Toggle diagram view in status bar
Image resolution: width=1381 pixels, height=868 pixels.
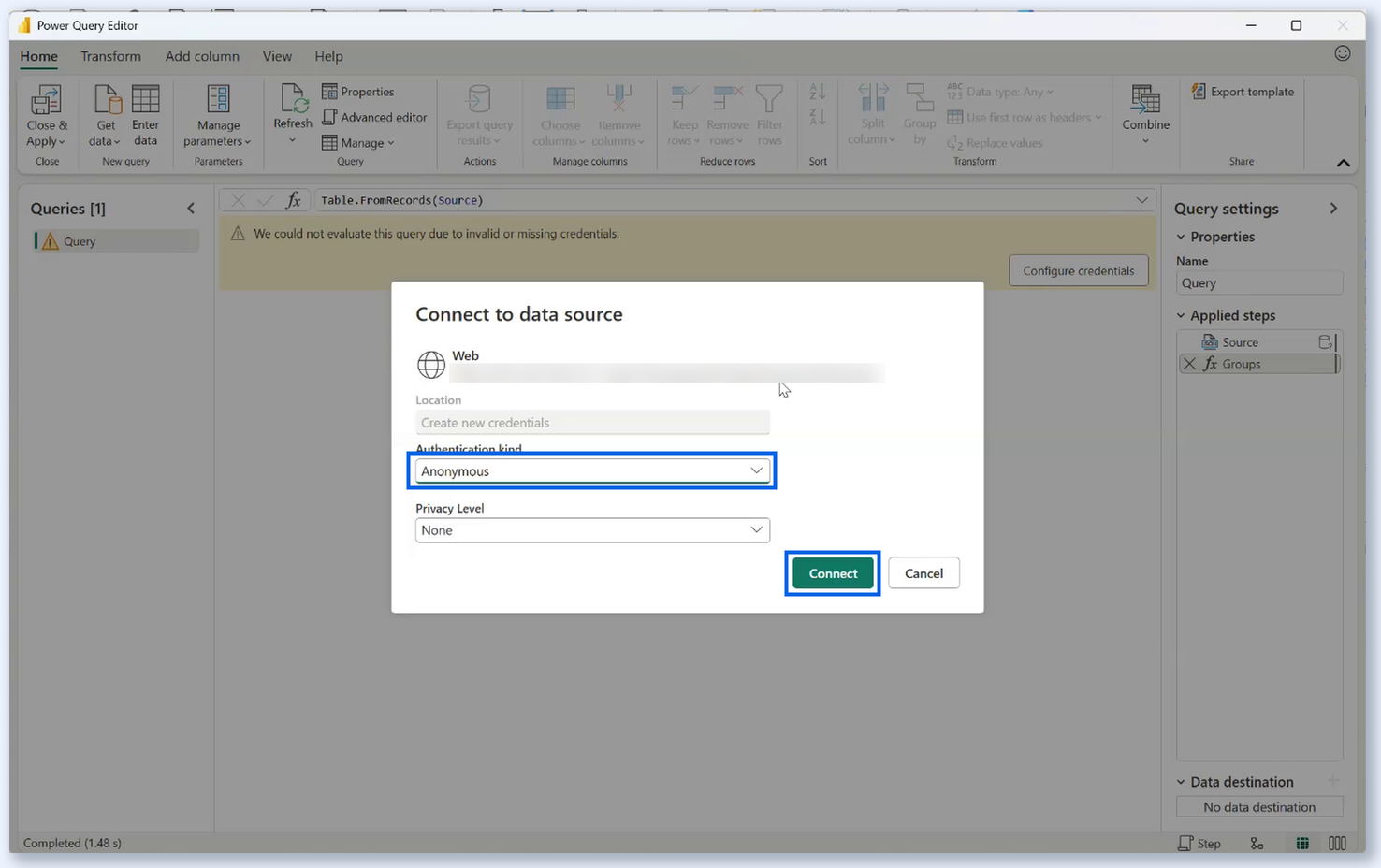[1257, 843]
